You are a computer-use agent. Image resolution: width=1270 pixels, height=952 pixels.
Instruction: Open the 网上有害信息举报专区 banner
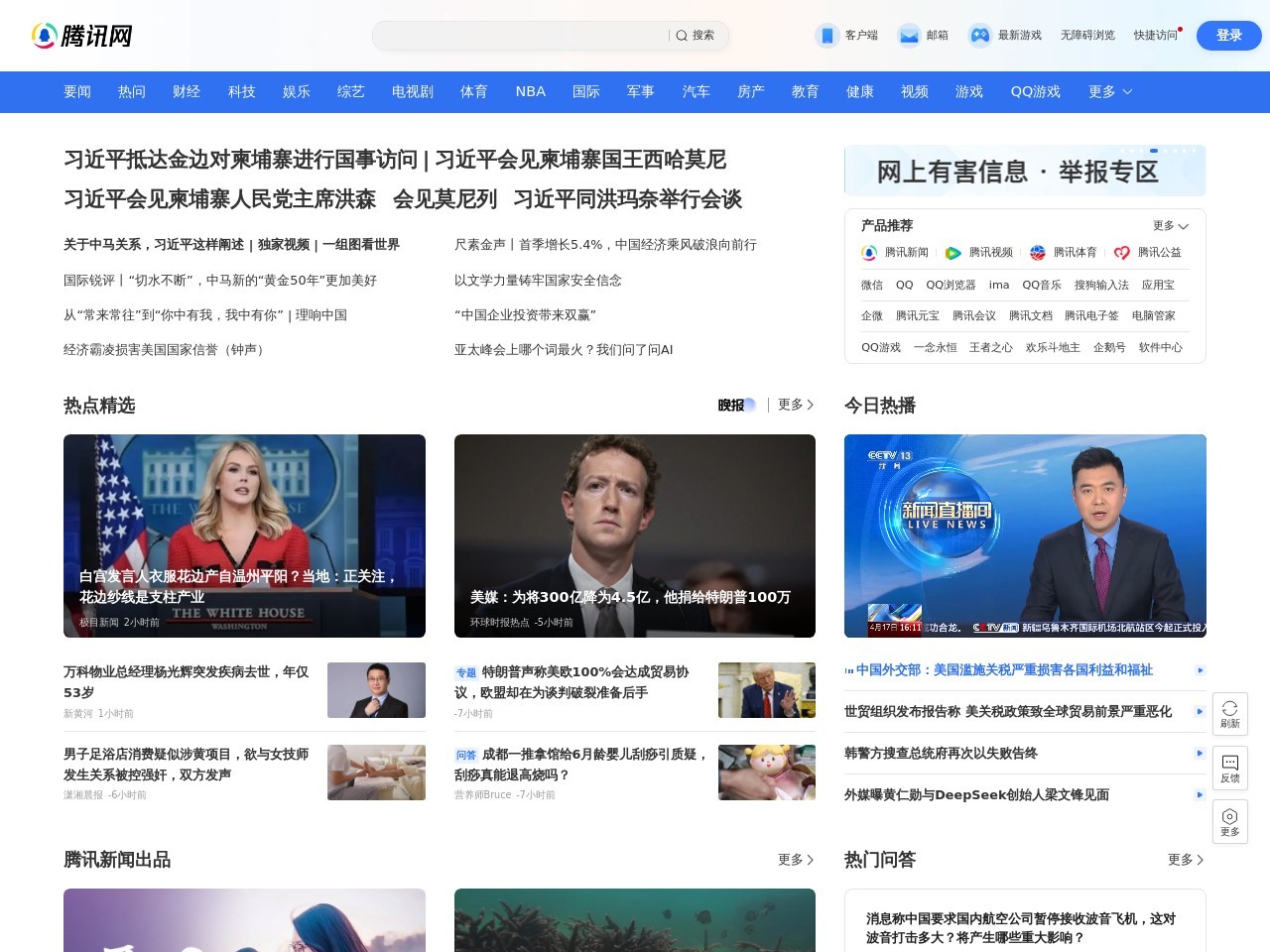pyautogui.click(x=1025, y=171)
